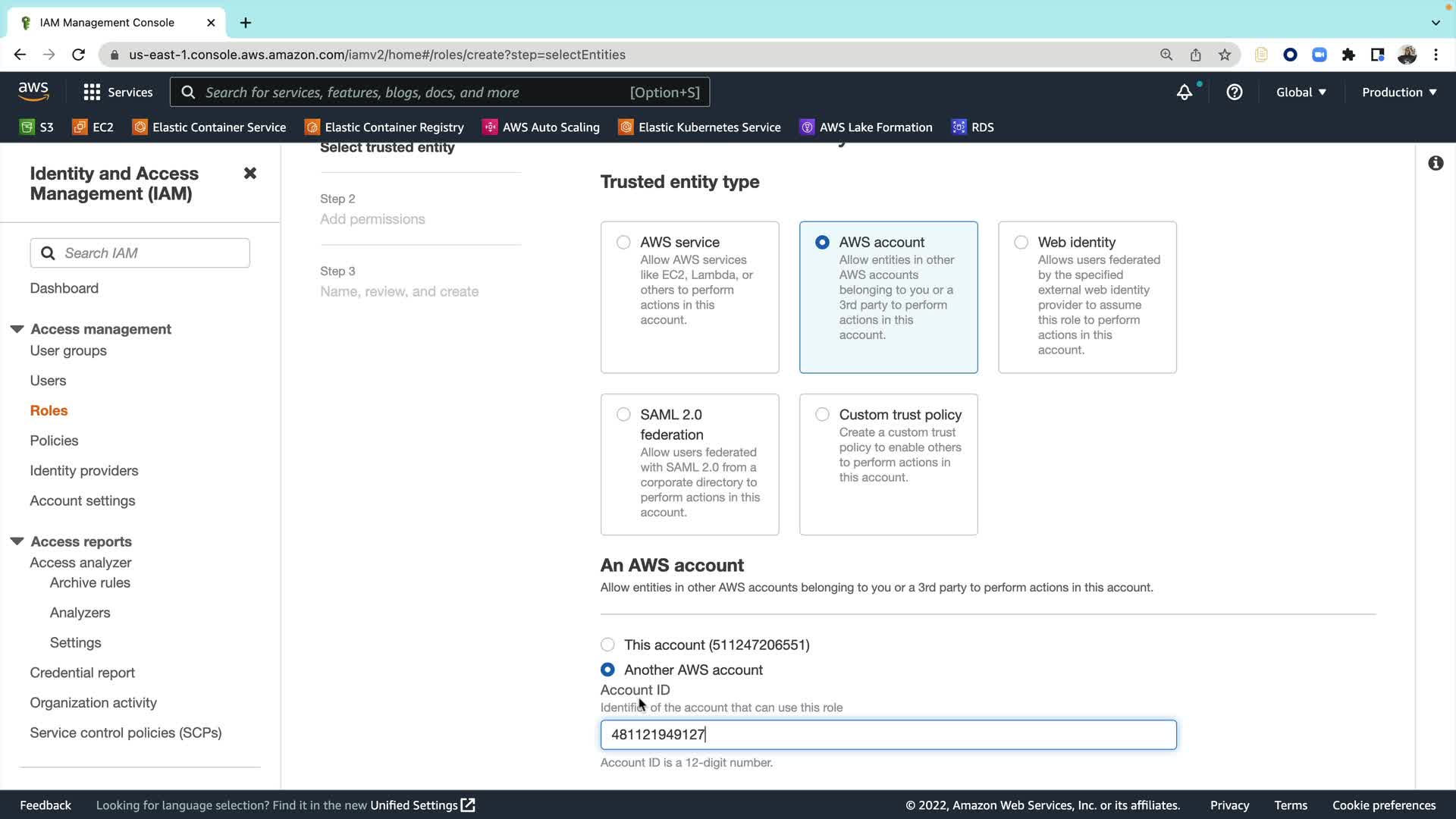Choose the Web identity radio option
1456x819 pixels.
click(x=1021, y=243)
